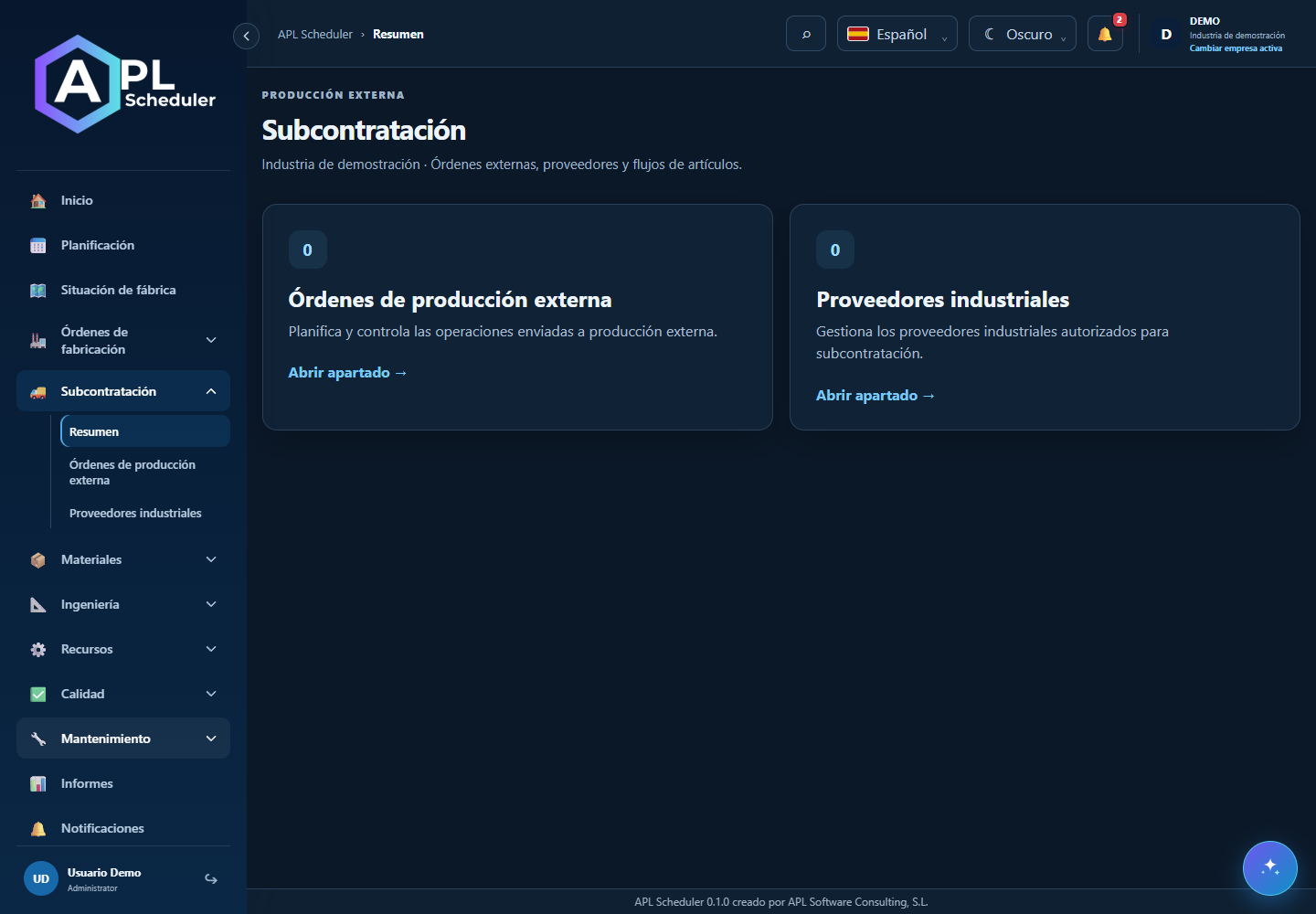This screenshot has height=914, width=1316.
Task: Click the Situación de fábrica map icon
Action: (38, 291)
